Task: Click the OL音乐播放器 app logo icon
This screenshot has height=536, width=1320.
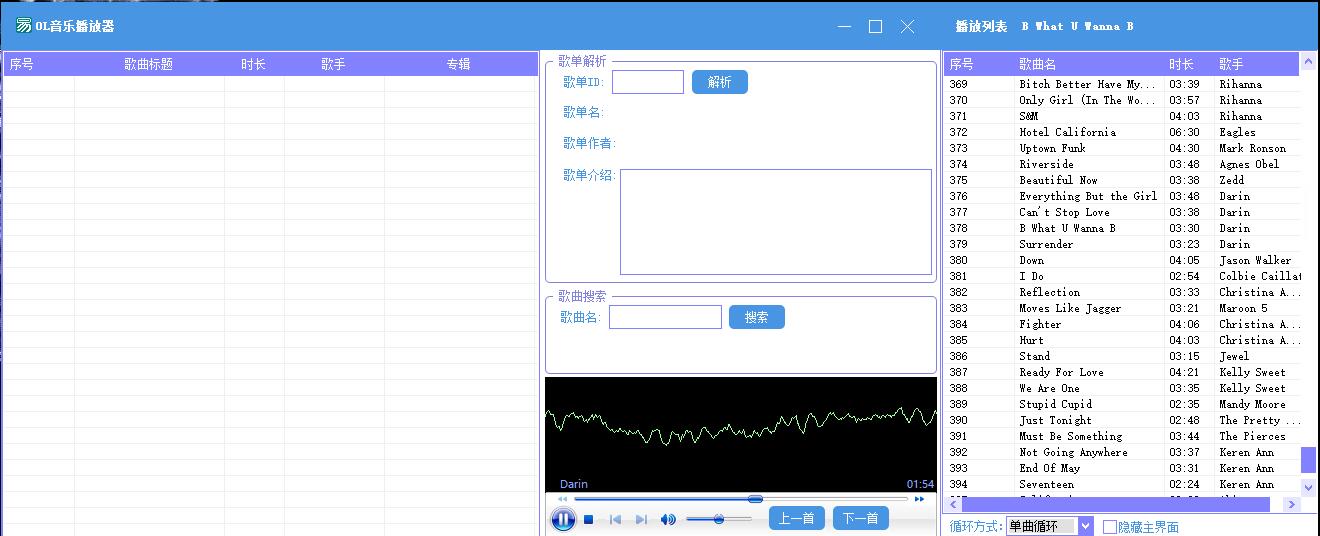Action: click(23, 26)
